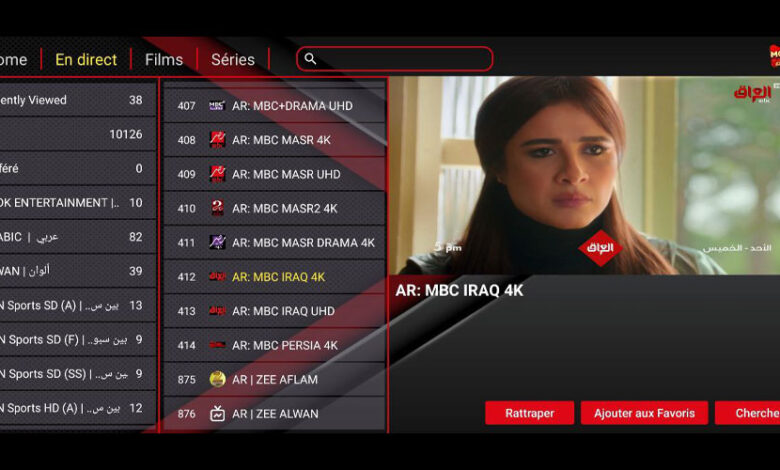Image resolution: width=780 pixels, height=470 pixels.
Task: Click Ajouter aux Favoris button
Action: coord(644,413)
